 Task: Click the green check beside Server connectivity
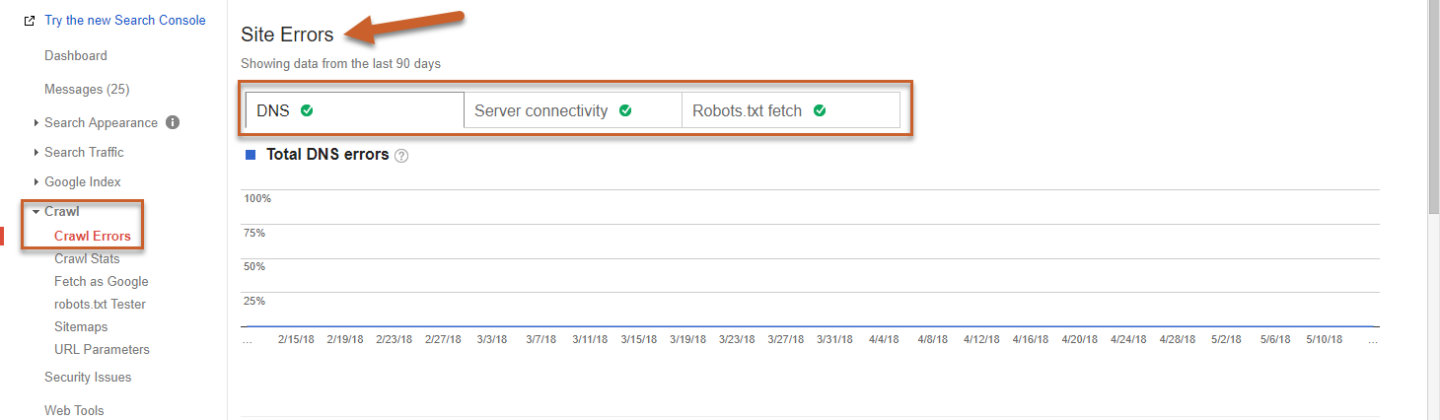tap(625, 110)
